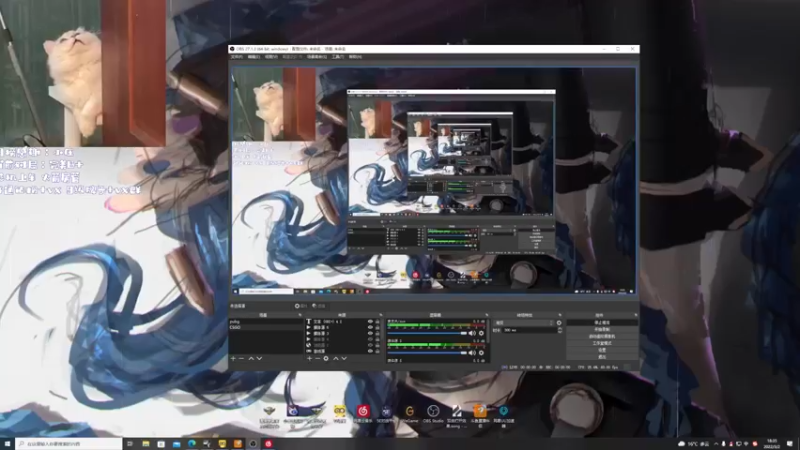The image size is (800, 450).
Task: Click the WeGame desktop shortcut
Action: coord(409,414)
